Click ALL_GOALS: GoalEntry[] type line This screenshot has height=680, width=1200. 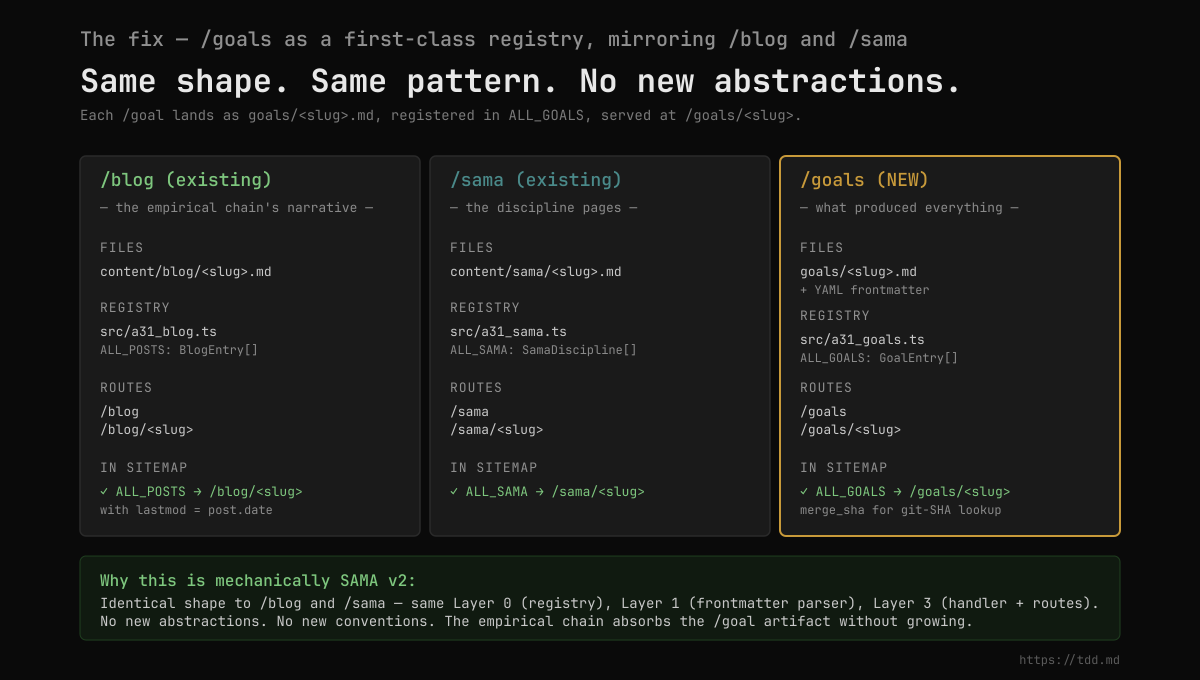(x=879, y=358)
